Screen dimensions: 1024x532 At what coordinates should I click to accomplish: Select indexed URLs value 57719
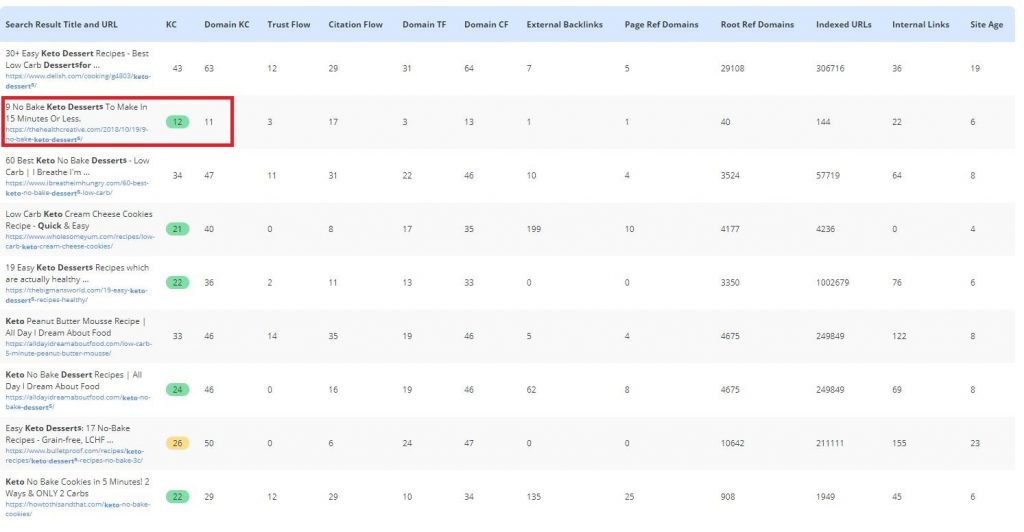point(827,175)
